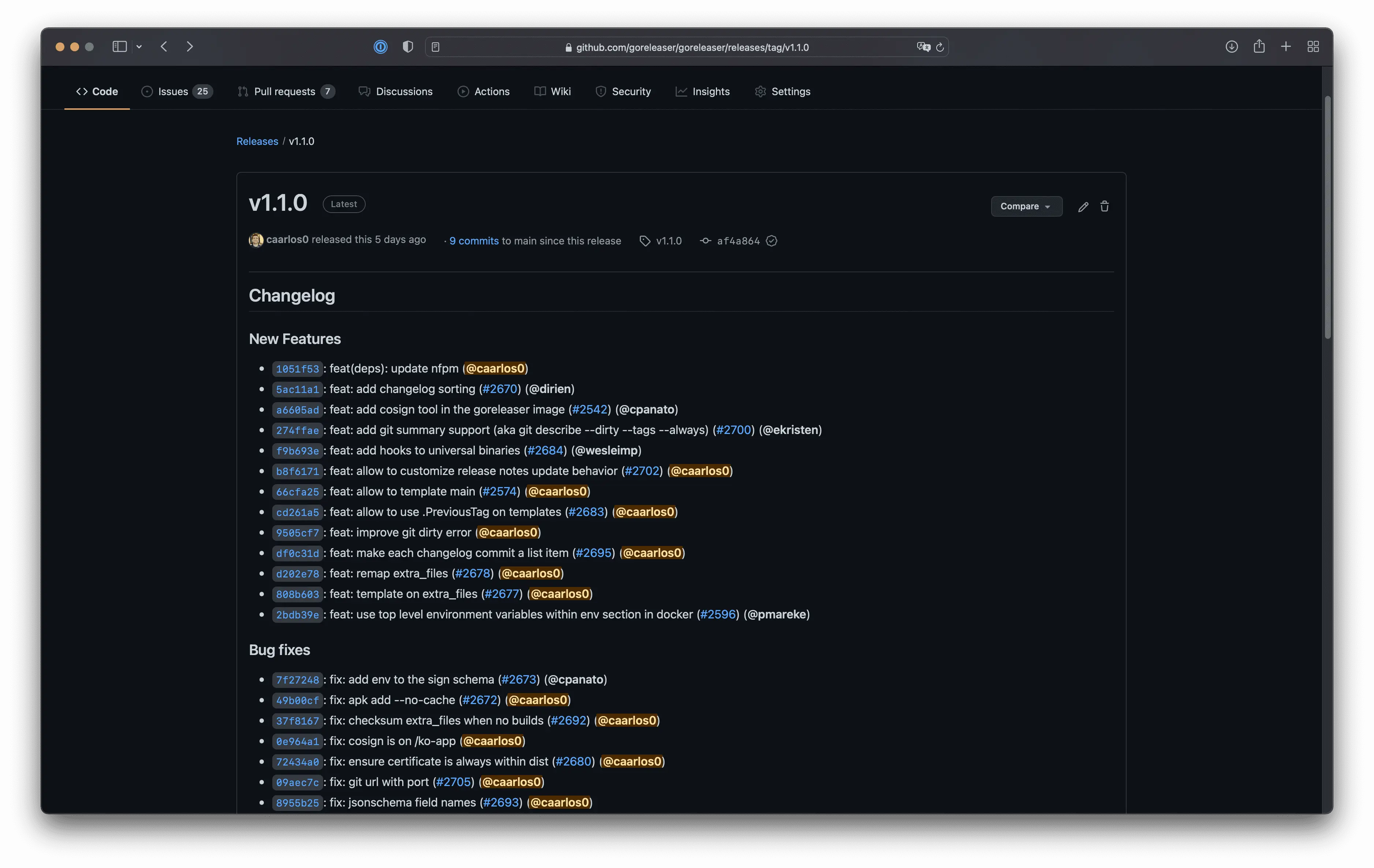1374x868 pixels.
Task: Toggle the Safari sidebar icon
Action: (x=119, y=47)
